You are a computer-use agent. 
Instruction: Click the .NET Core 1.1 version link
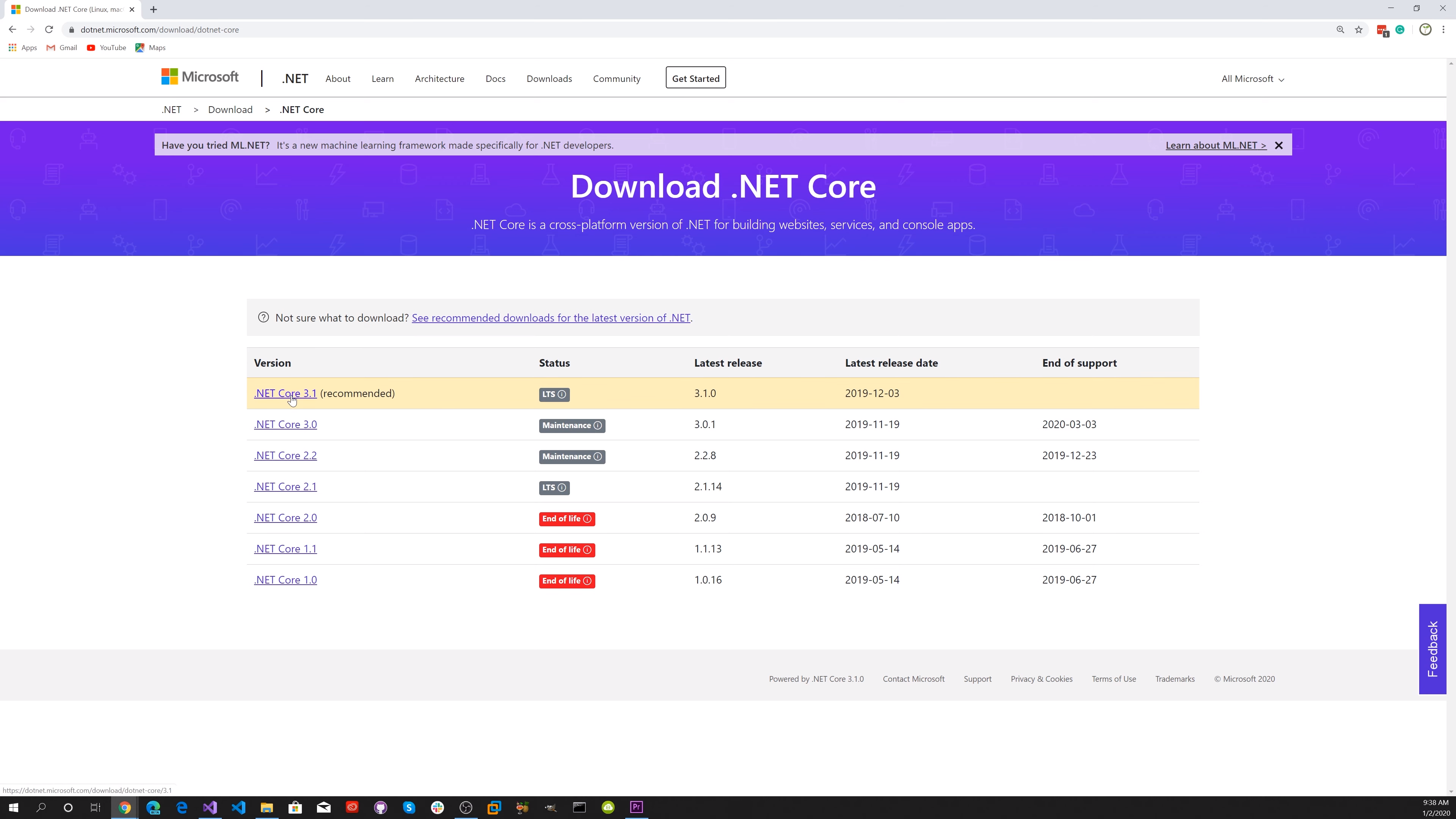click(286, 549)
